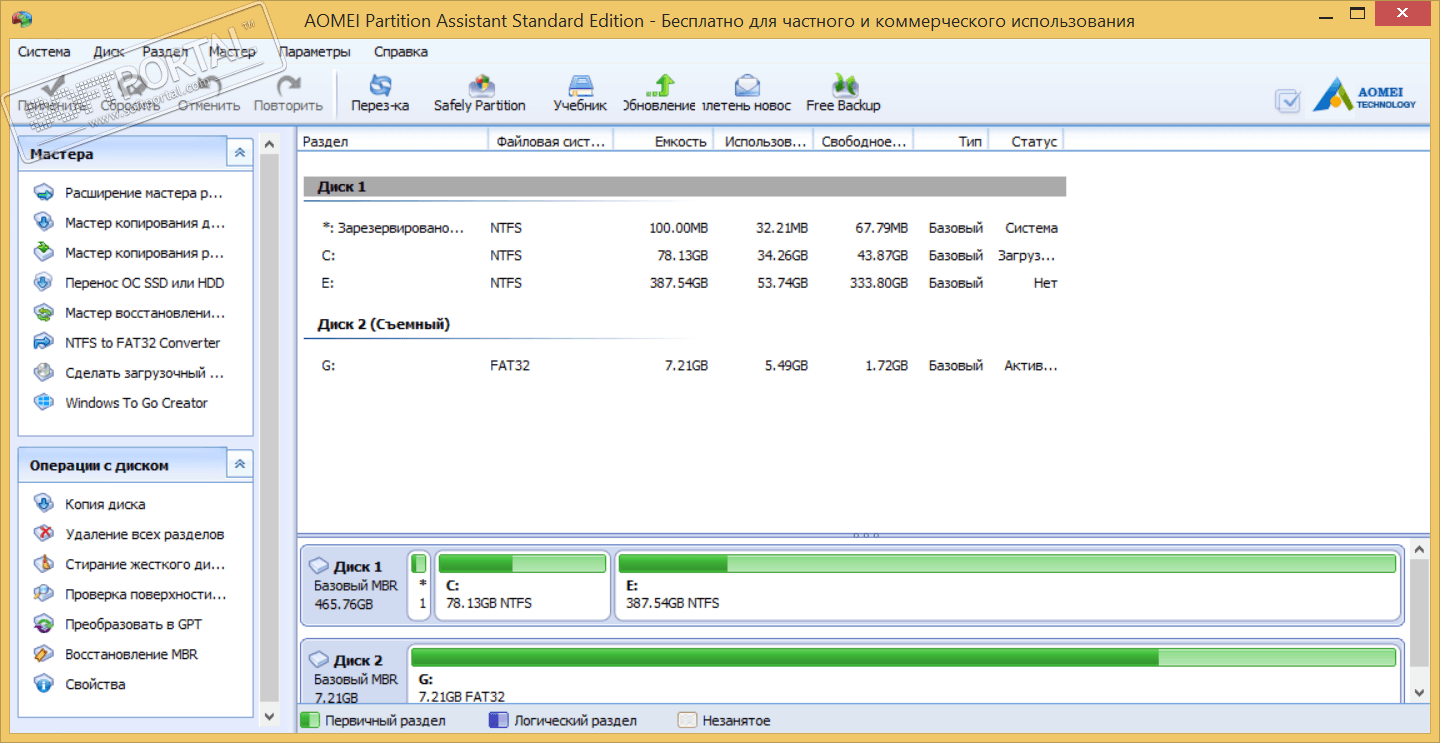Screen dimensions: 1440x743
Task: Collapse the Мастера panel
Action: tap(239, 154)
